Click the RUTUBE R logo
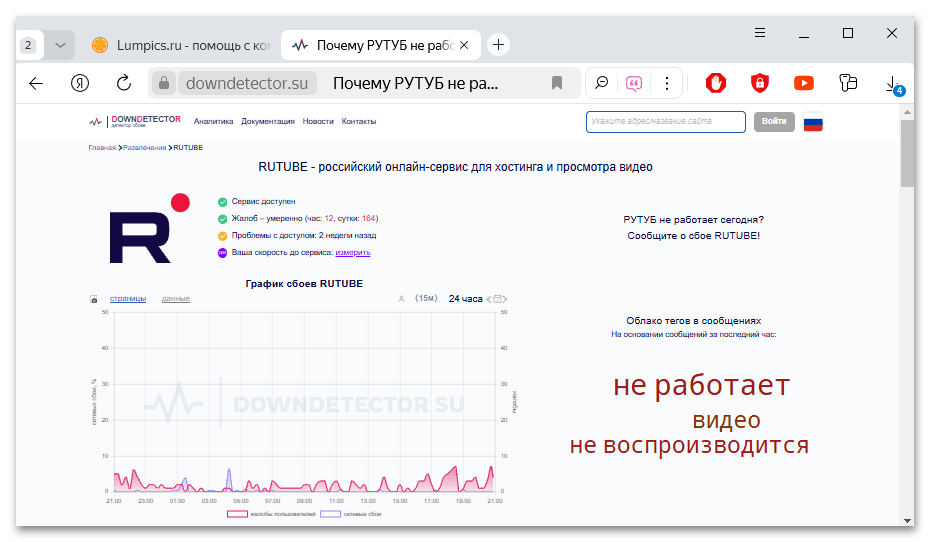 coord(149,228)
